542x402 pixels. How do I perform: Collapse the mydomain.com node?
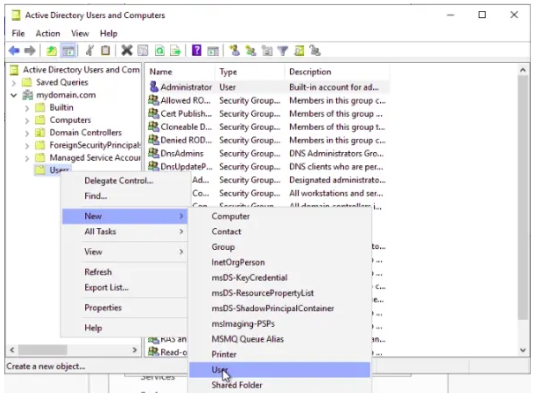pyautogui.click(x=14, y=95)
